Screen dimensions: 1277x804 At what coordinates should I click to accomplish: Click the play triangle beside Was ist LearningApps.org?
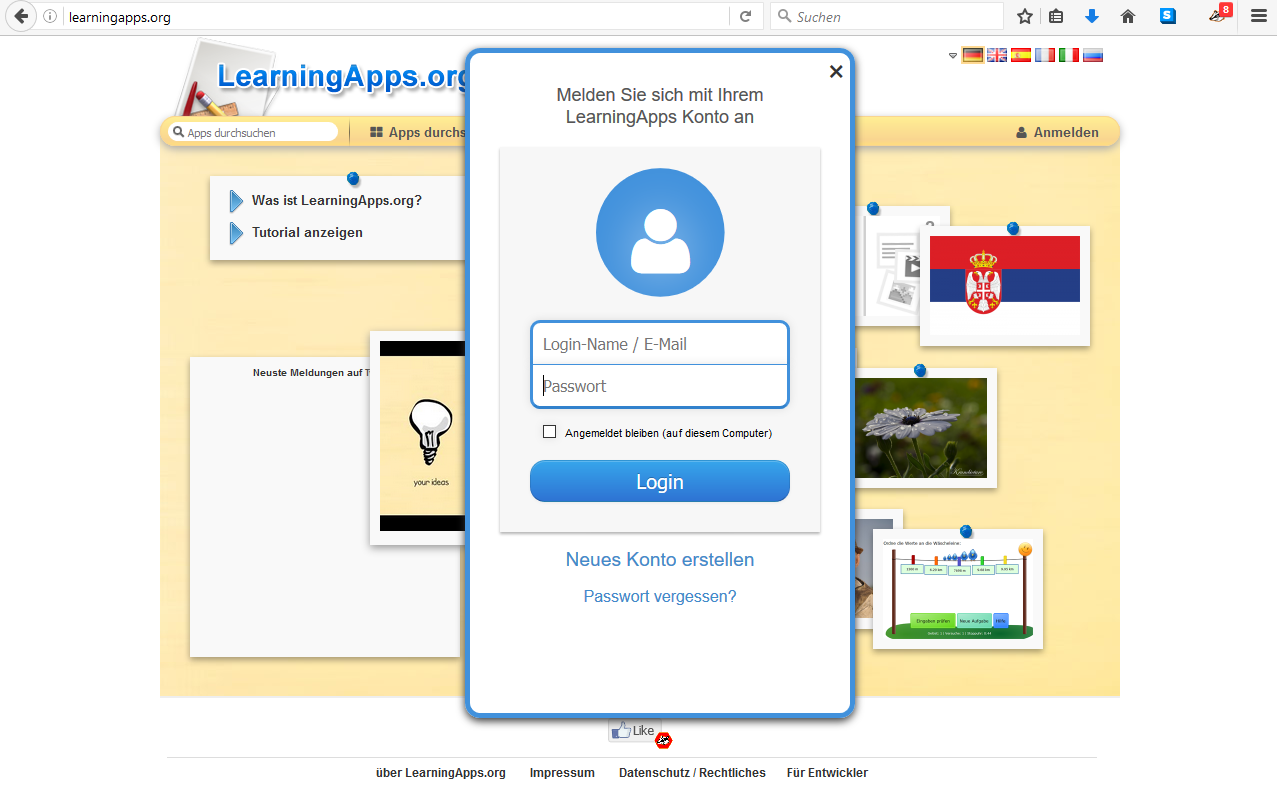pyautogui.click(x=236, y=201)
